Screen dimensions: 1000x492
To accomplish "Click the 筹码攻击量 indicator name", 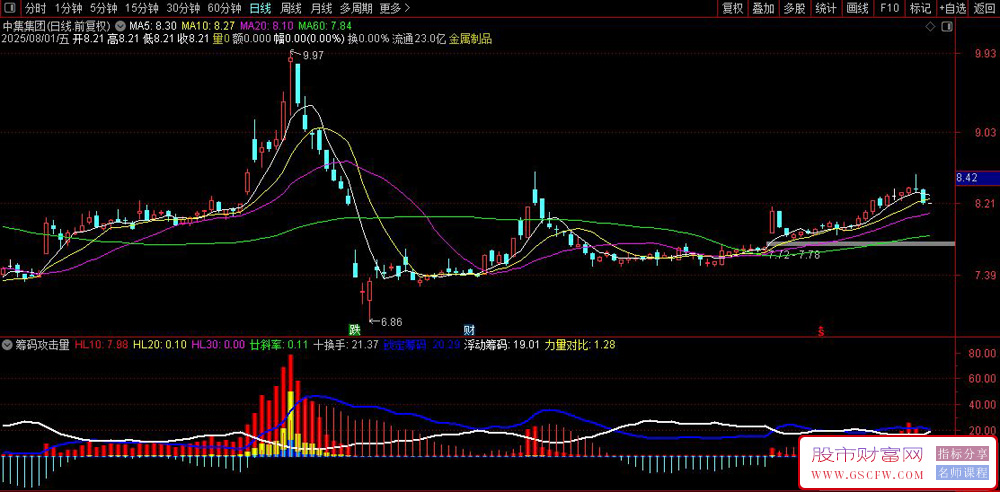I will tap(41, 345).
